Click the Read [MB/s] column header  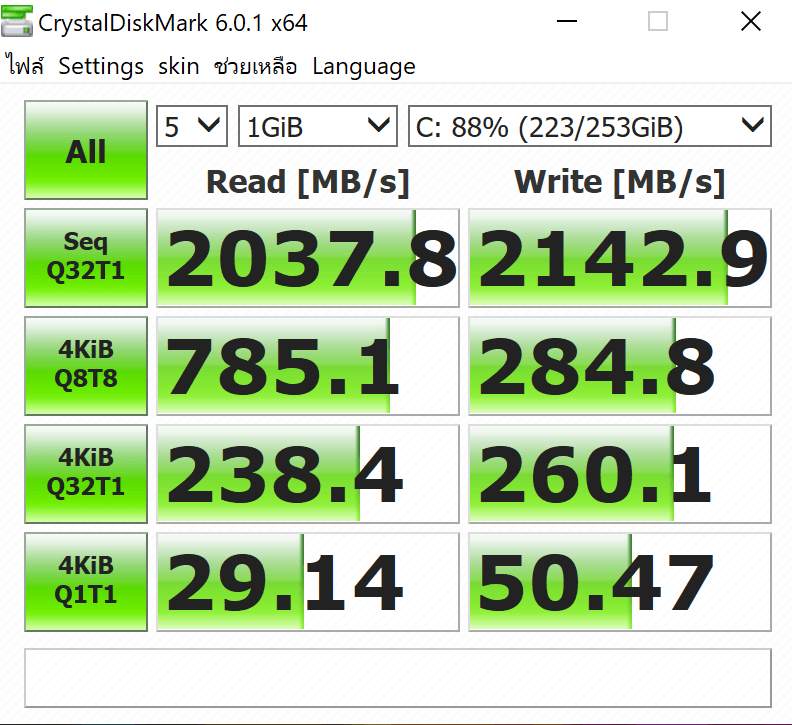click(308, 182)
